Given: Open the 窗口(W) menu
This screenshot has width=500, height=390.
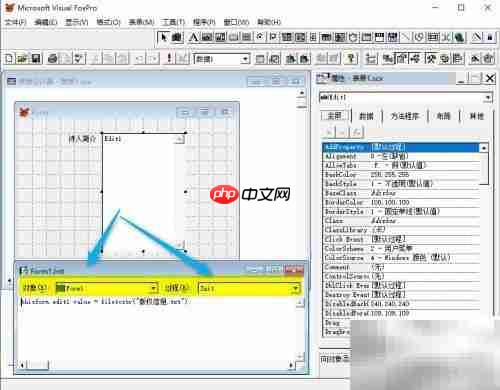Looking at the screenshot, I should [x=236, y=22].
